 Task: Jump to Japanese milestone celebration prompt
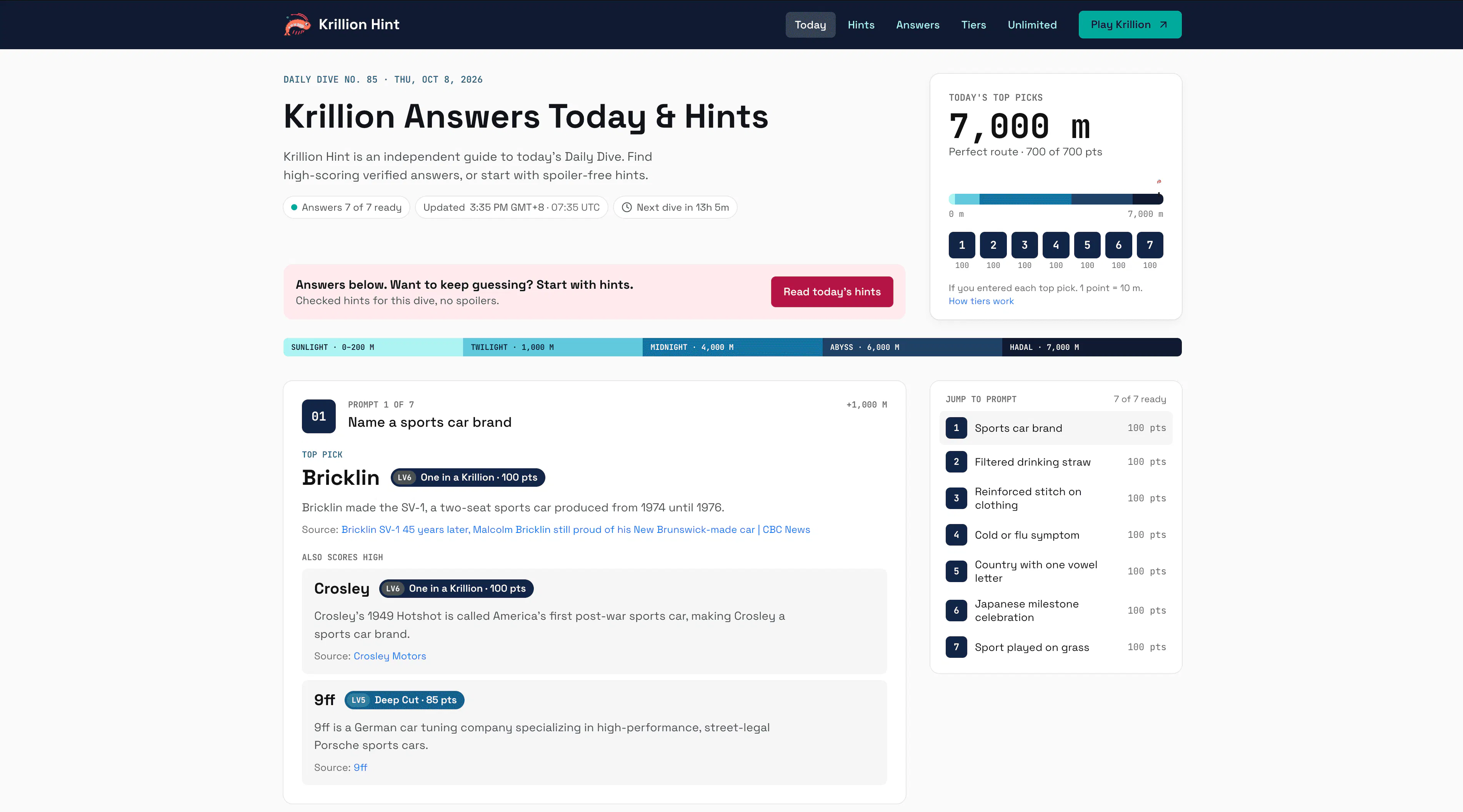pyautogui.click(x=1056, y=611)
